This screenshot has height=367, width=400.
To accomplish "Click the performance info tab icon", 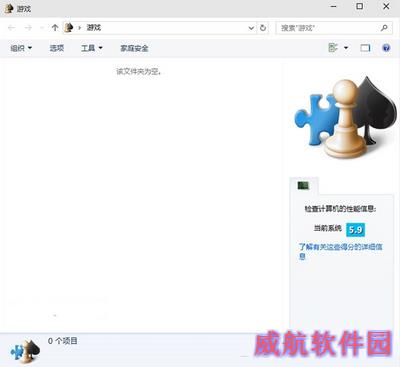I will (x=303, y=185).
